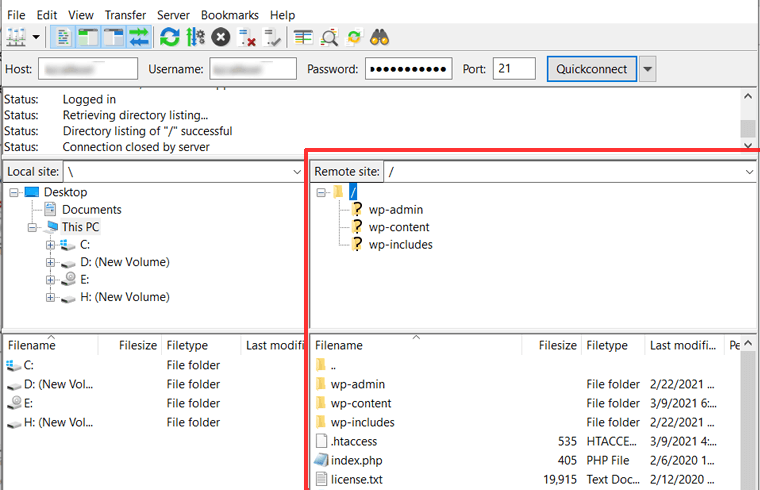Open the Site Manager icon
The image size is (760, 490).
coord(16,38)
